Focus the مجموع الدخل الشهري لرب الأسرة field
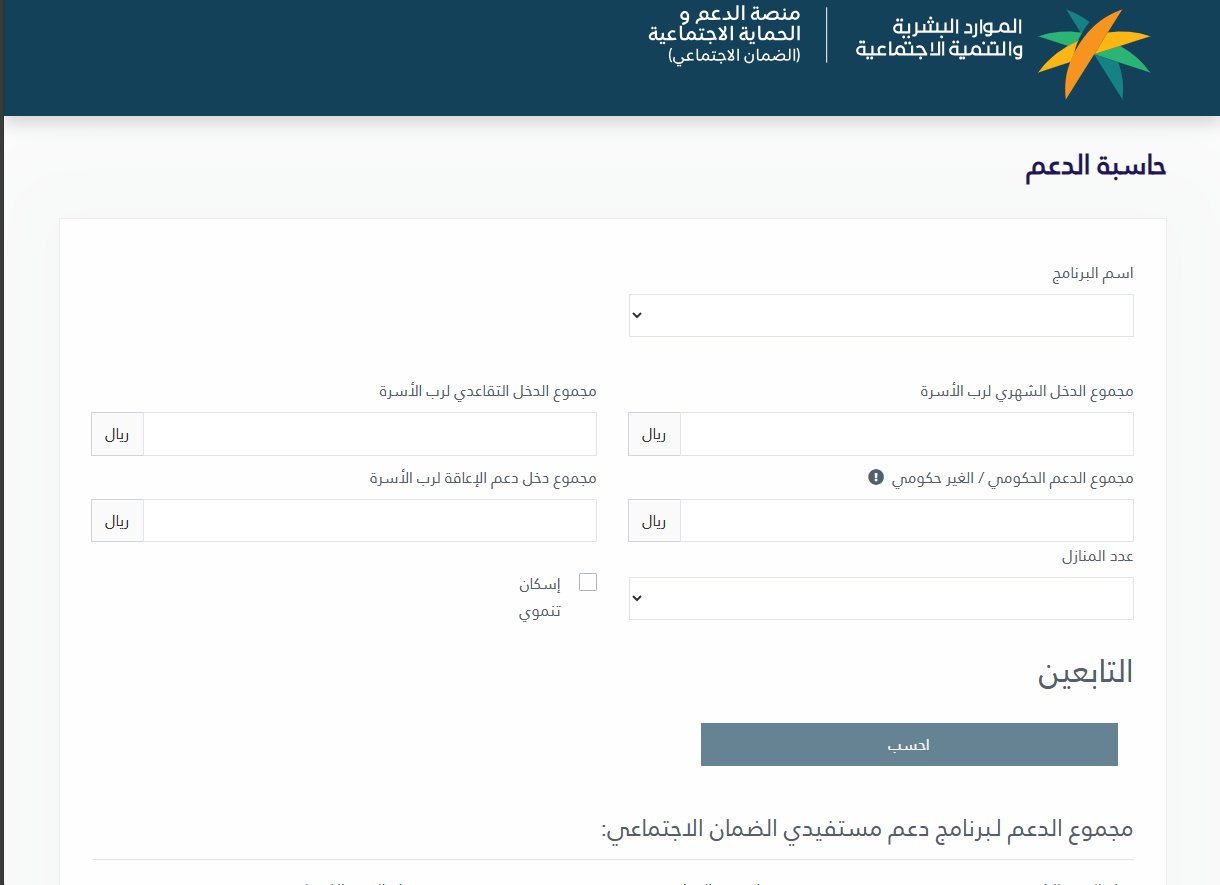Image resolution: width=1220 pixels, height=885 pixels. point(906,434)
